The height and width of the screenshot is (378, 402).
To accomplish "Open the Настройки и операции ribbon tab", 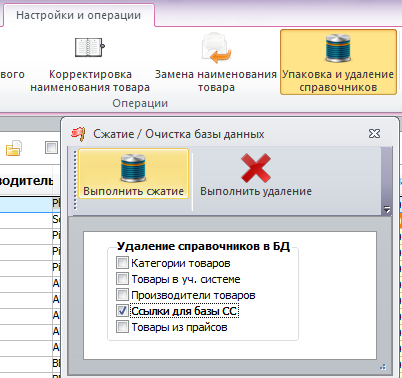I will (79, 15).
